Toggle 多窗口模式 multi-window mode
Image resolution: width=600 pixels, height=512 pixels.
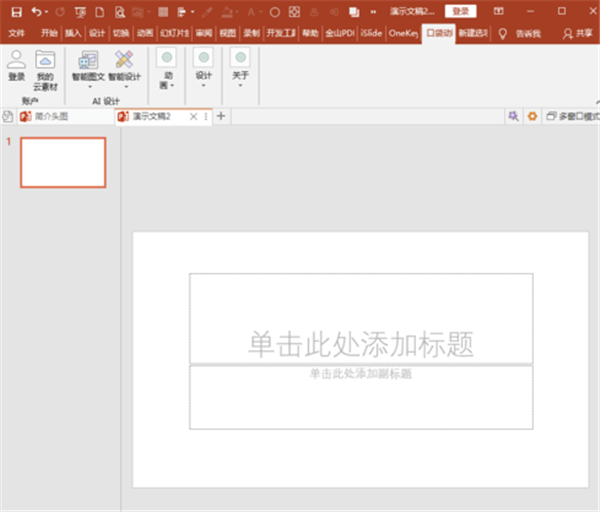click(x=572, y=117)
